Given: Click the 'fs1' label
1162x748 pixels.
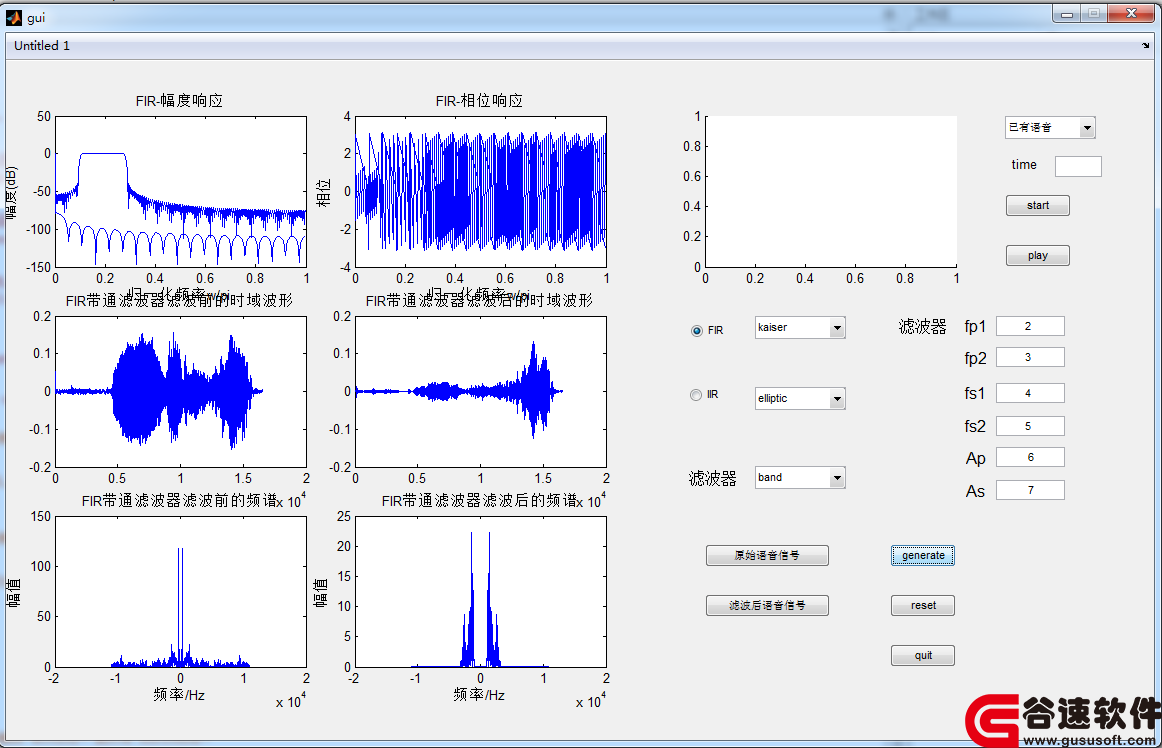Looking at the screenshot, I should coord(975,394).
